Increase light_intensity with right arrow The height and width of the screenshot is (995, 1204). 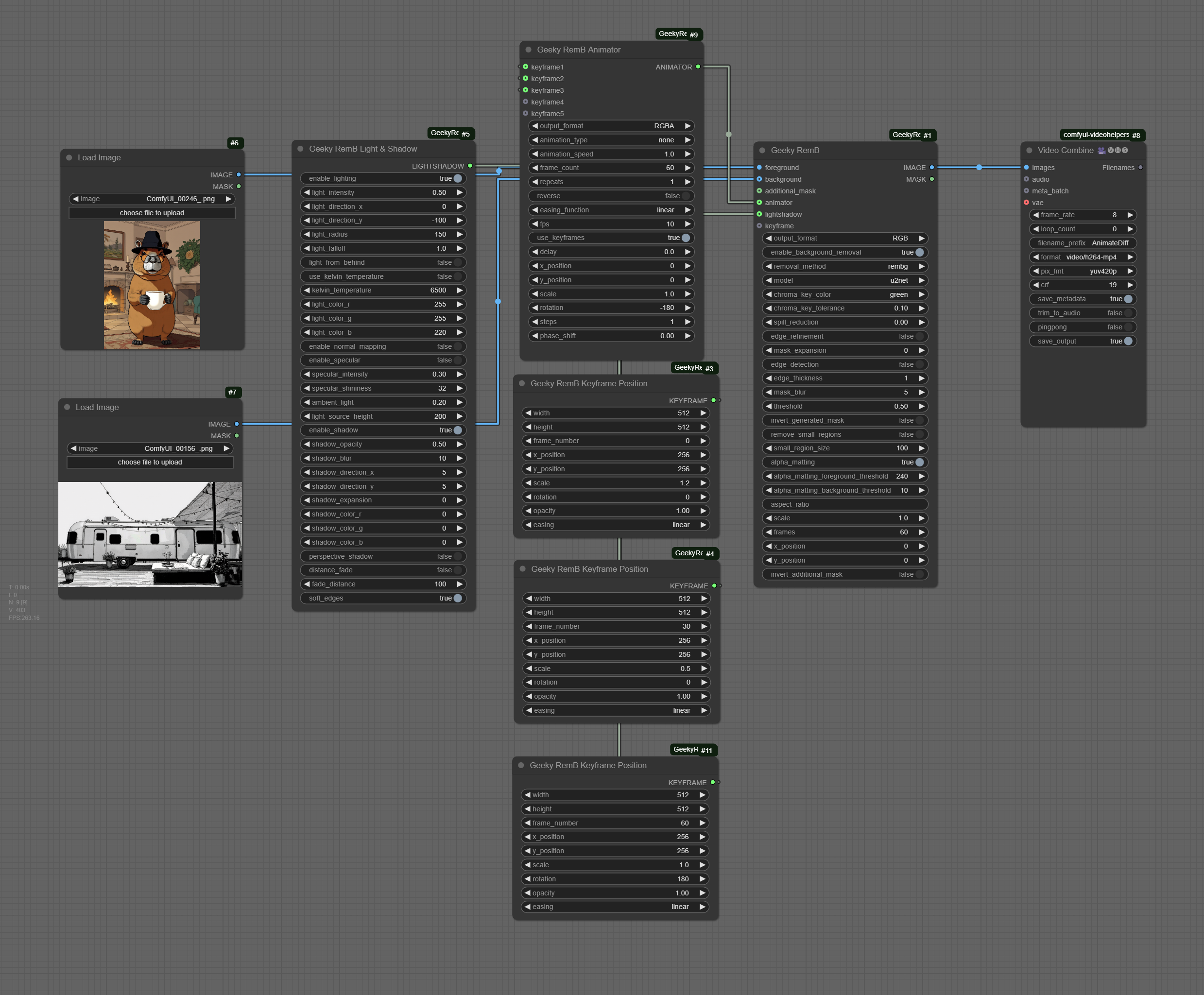pyautogui.click(x=460, y=192)
